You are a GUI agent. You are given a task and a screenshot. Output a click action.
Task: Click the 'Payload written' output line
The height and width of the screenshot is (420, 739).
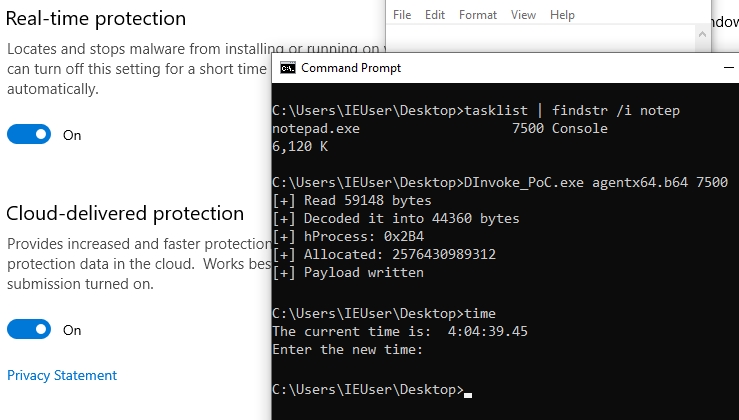(x=348, y=273)
